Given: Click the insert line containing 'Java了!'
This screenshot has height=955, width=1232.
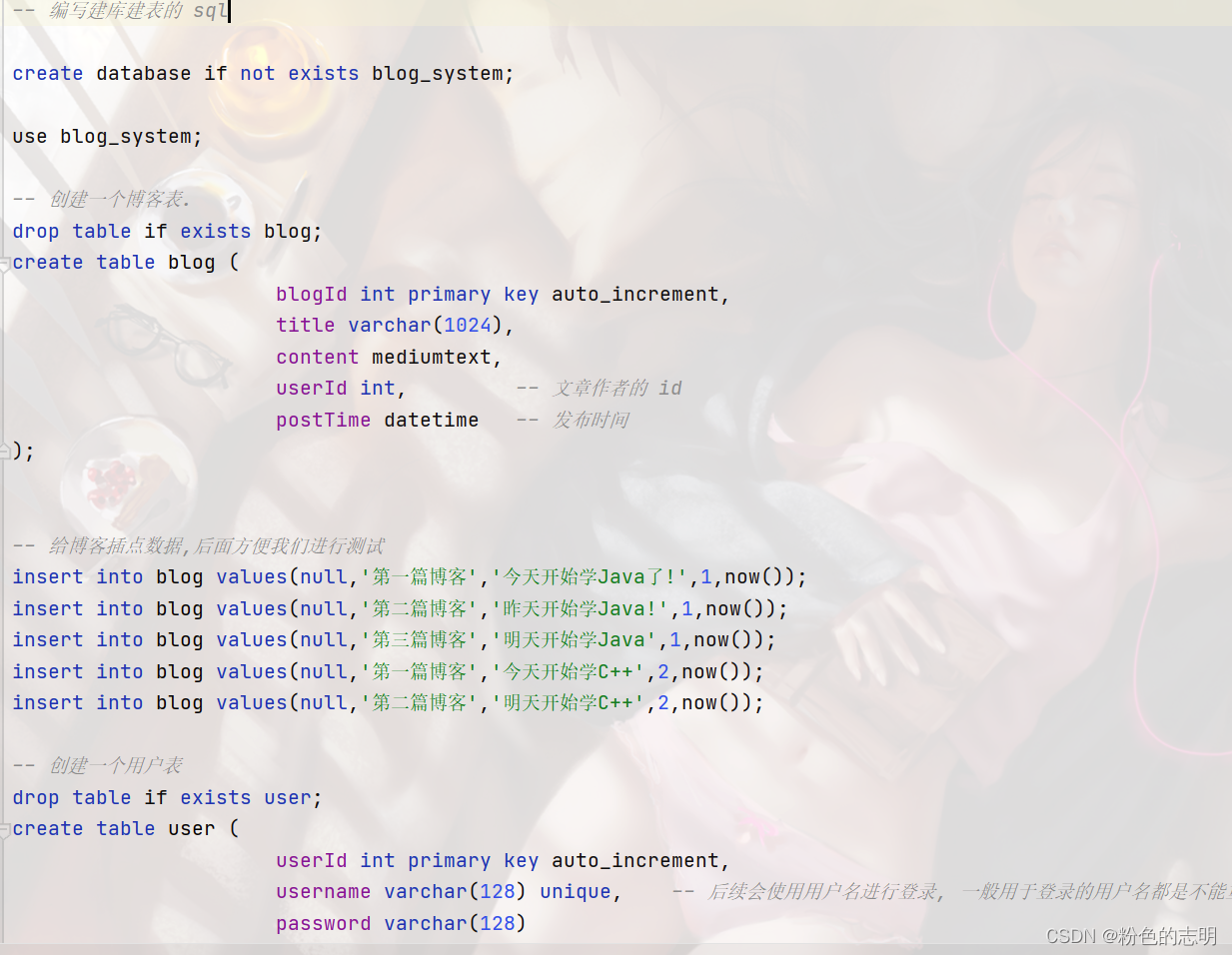Looking at the screenshot, I should coord(410,577).
